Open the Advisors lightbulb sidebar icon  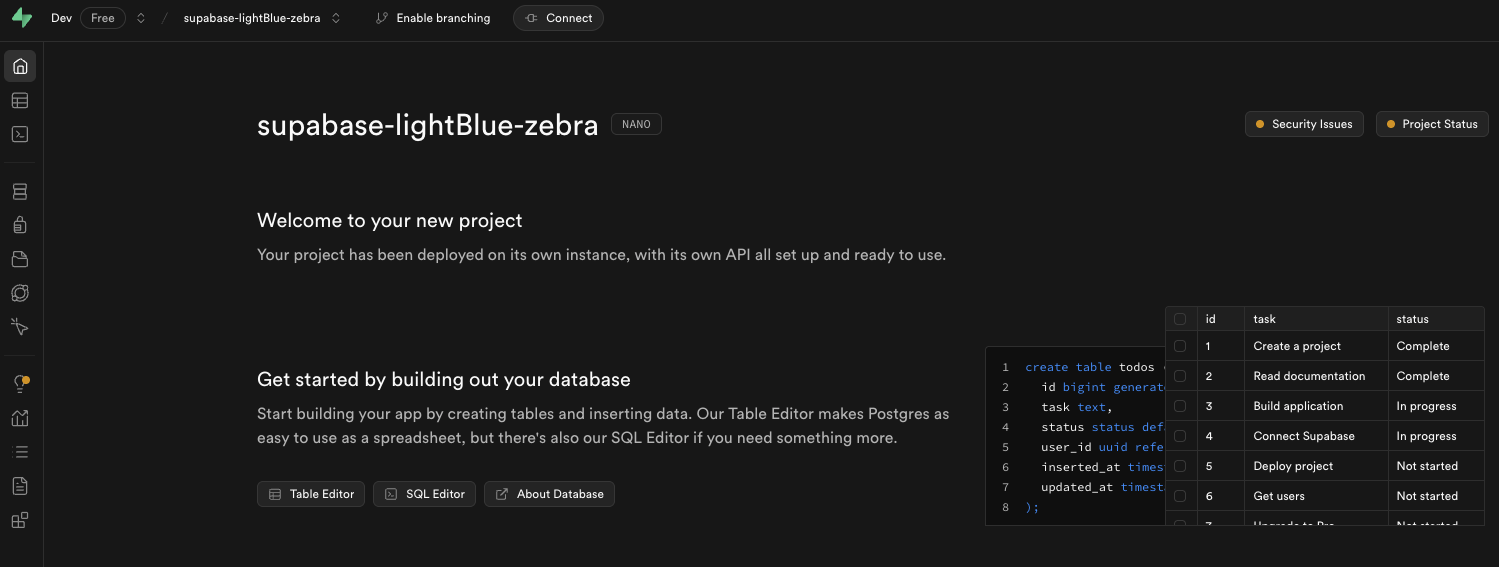point(20,384)
